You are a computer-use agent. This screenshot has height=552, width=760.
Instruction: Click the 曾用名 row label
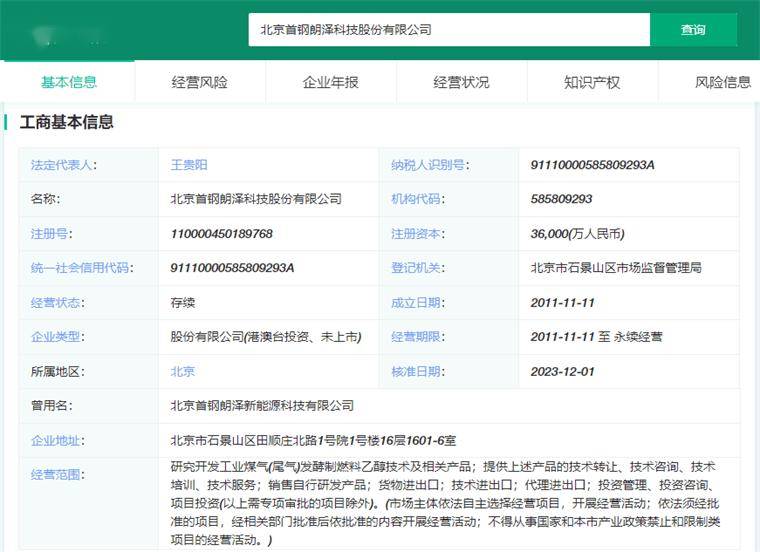(51, 405)
